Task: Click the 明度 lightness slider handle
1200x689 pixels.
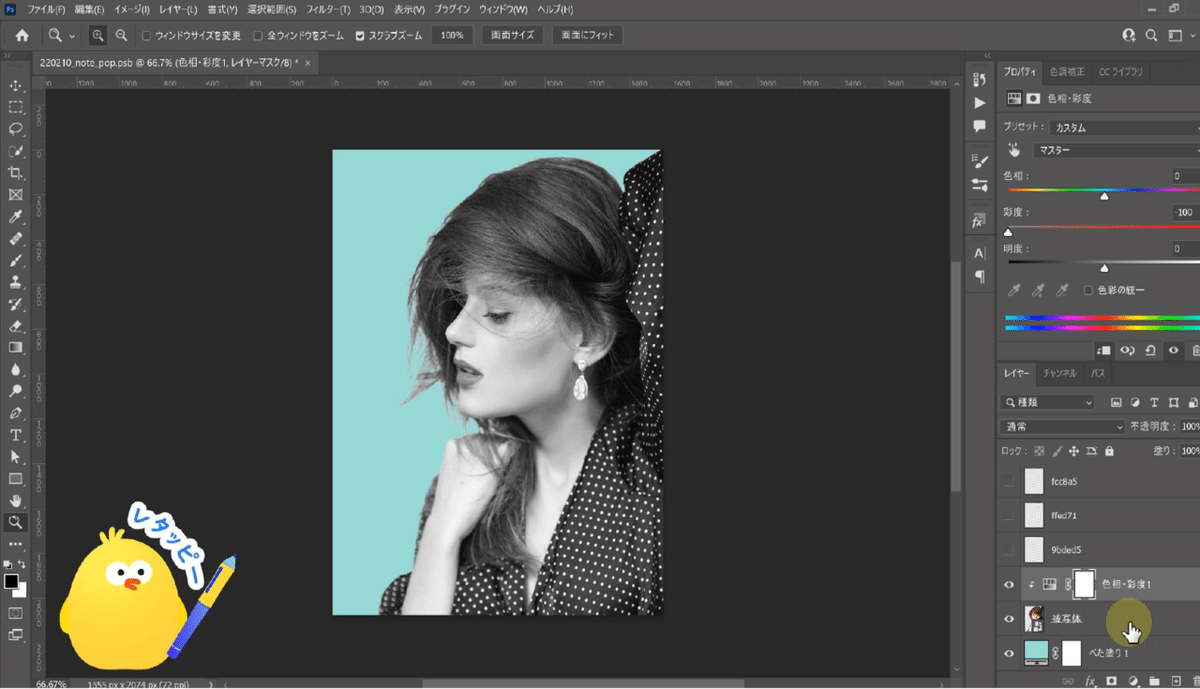Action: (x=1104, y=268)
